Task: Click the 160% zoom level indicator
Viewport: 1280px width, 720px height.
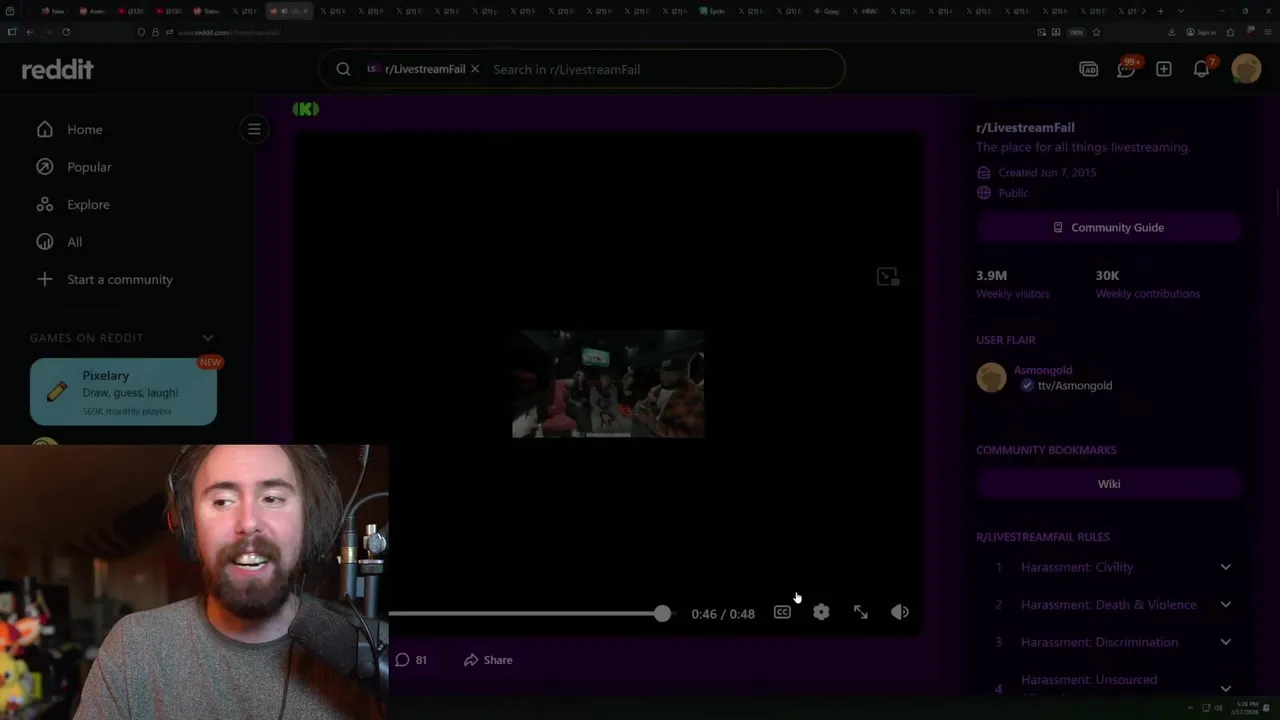Action: coord(1076,32)
